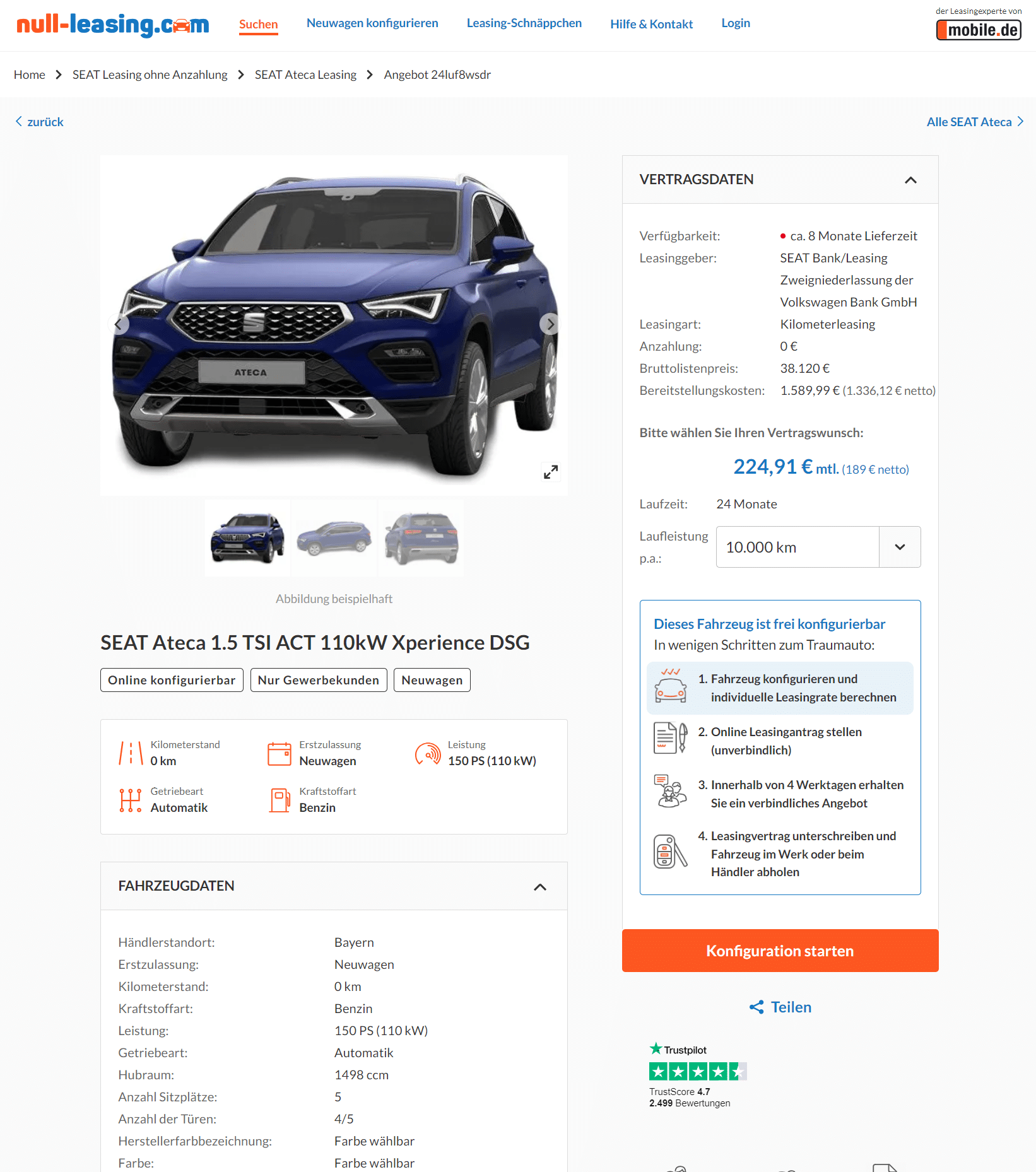Select the rear view car thumbnail
The image size is (1036, 1172).
pyautogui.click(x=421, y=538)
